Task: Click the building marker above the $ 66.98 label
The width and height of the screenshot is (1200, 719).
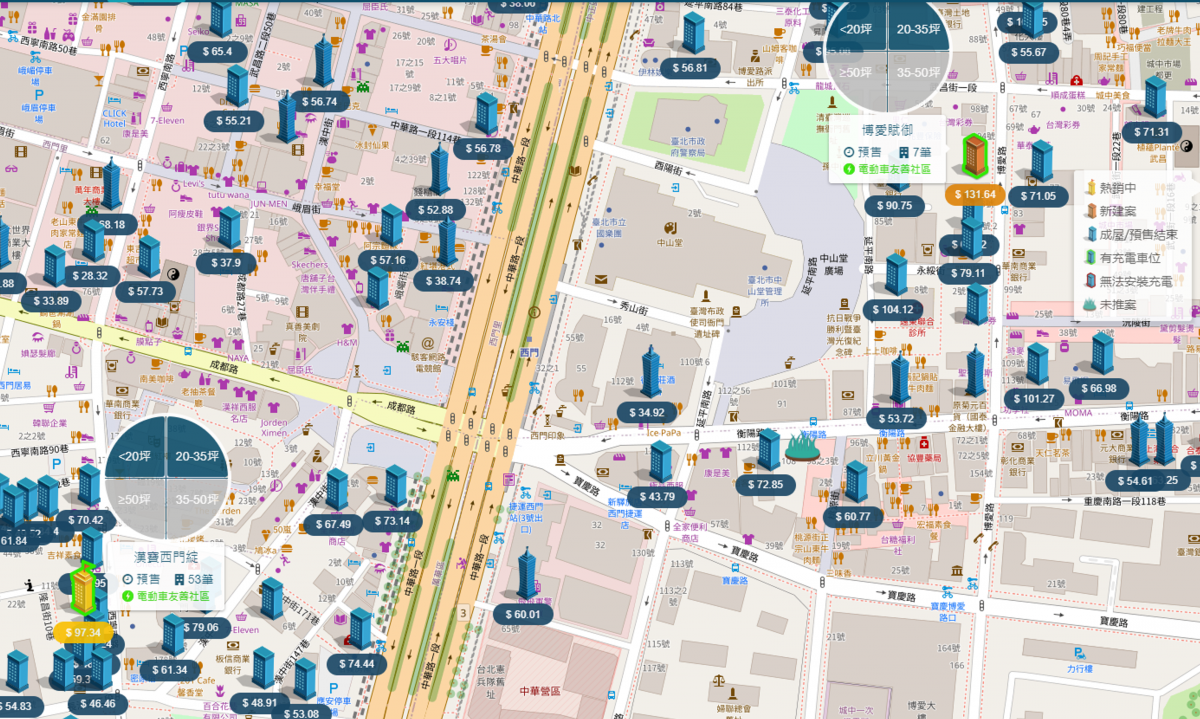Action: tap(1102, 354)
